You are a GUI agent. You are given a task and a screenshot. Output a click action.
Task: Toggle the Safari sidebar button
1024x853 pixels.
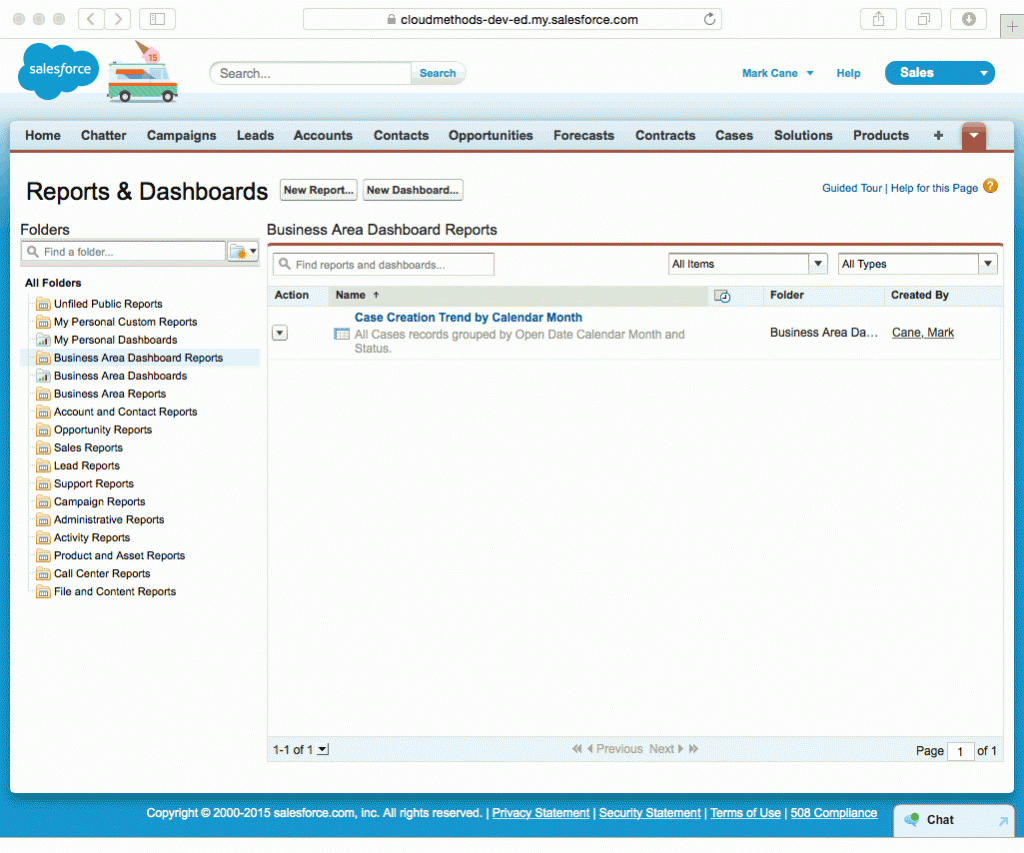coord(157,19)
